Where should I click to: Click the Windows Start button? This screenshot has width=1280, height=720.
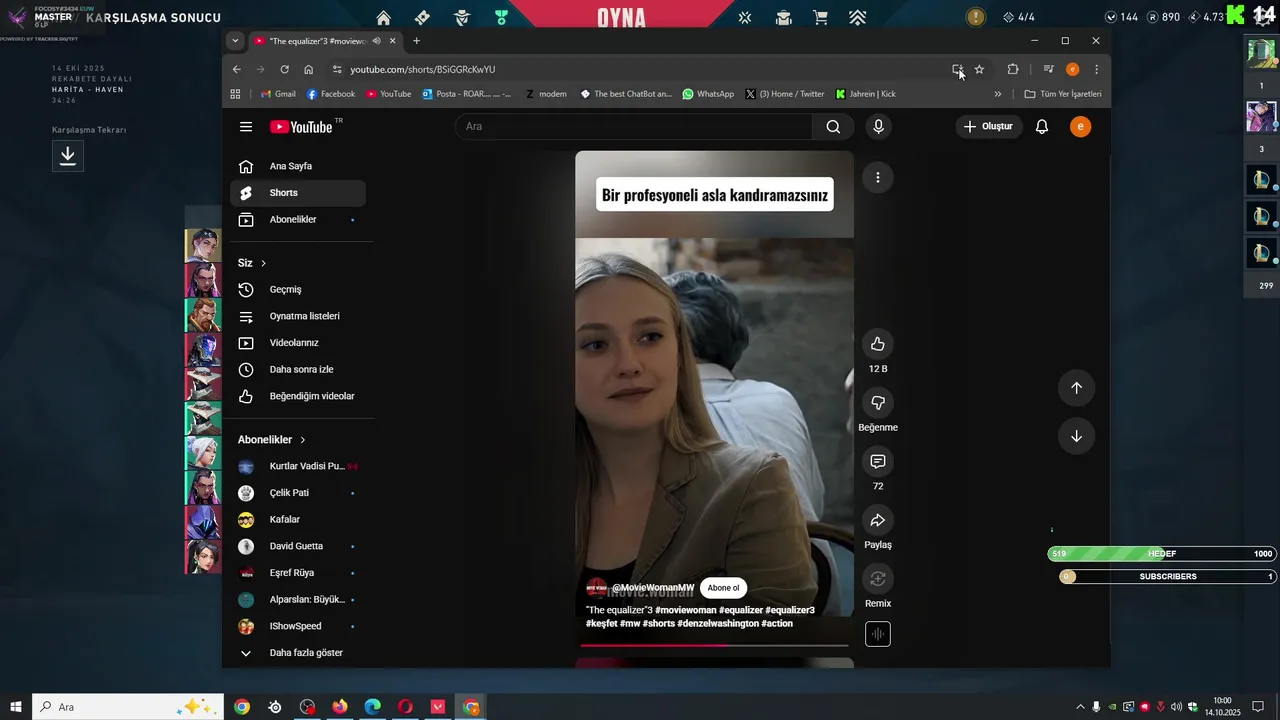coord(16,707)
